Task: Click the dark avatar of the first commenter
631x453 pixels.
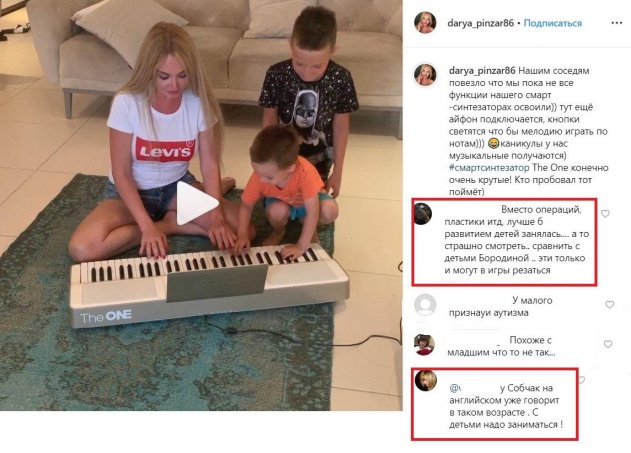Action: coord(423,213)
